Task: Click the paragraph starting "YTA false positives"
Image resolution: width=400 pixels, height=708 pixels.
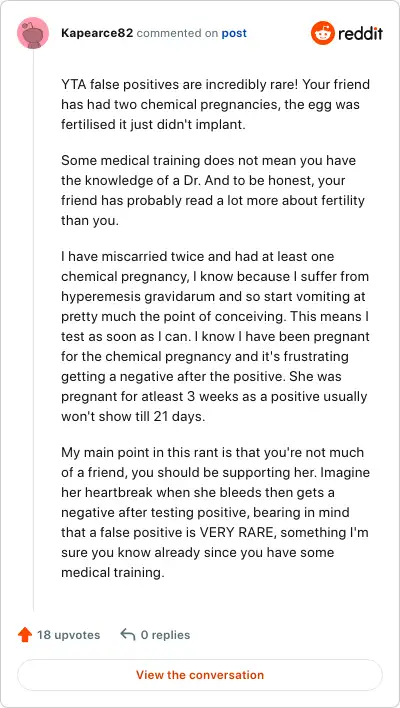Action: pos(215,104)
